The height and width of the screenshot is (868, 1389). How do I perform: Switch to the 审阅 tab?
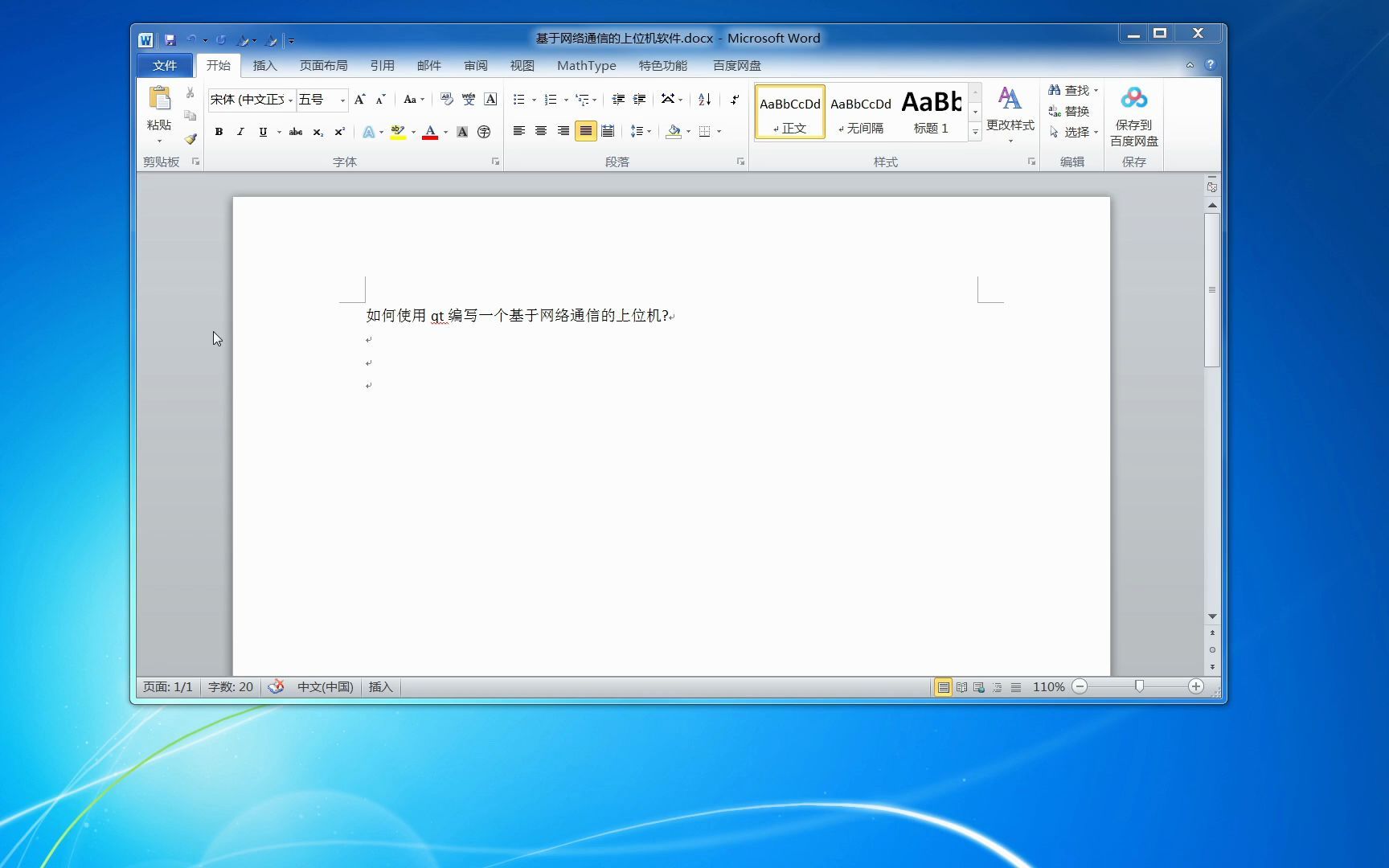(x=476, y=66)
